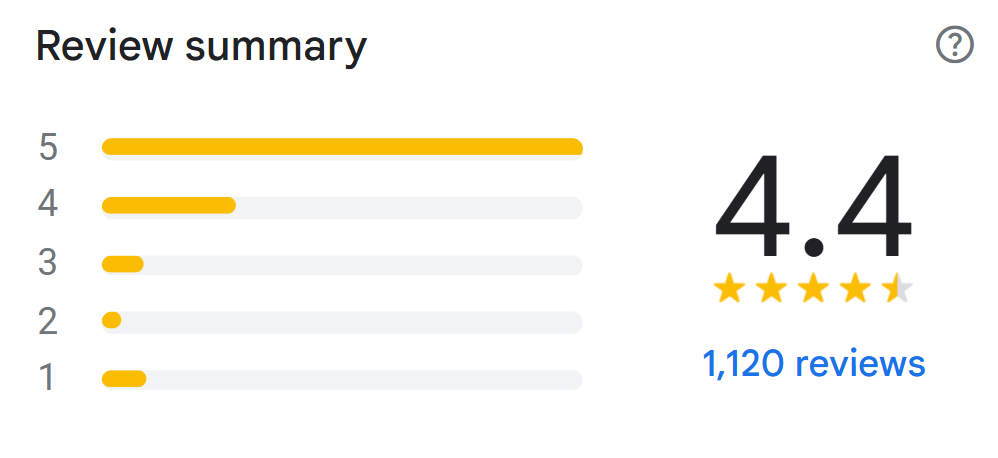Image resolution: width=998 pixels, height=458 pixels.
Task: Click the yellow fill of the 3-star bar
Action: click(x=123, y=265)
